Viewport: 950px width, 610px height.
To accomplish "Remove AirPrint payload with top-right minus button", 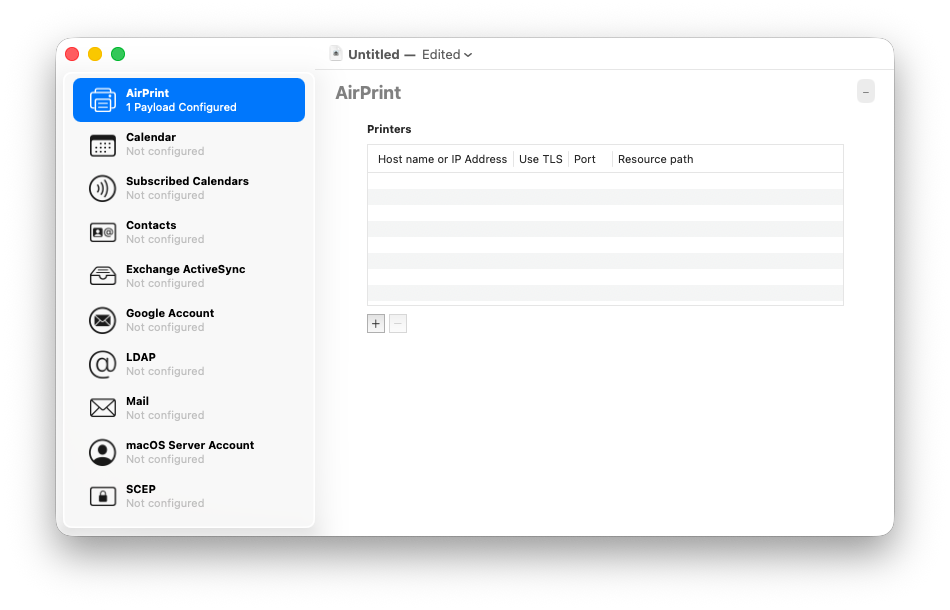I will (x=866, y=92).
